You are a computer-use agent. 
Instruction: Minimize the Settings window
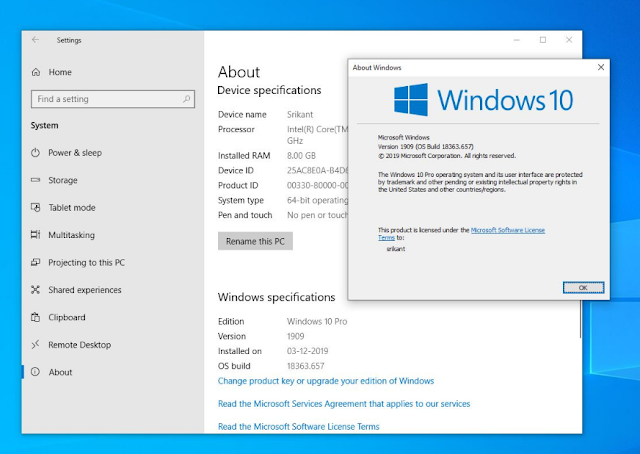tap(517, 40)
